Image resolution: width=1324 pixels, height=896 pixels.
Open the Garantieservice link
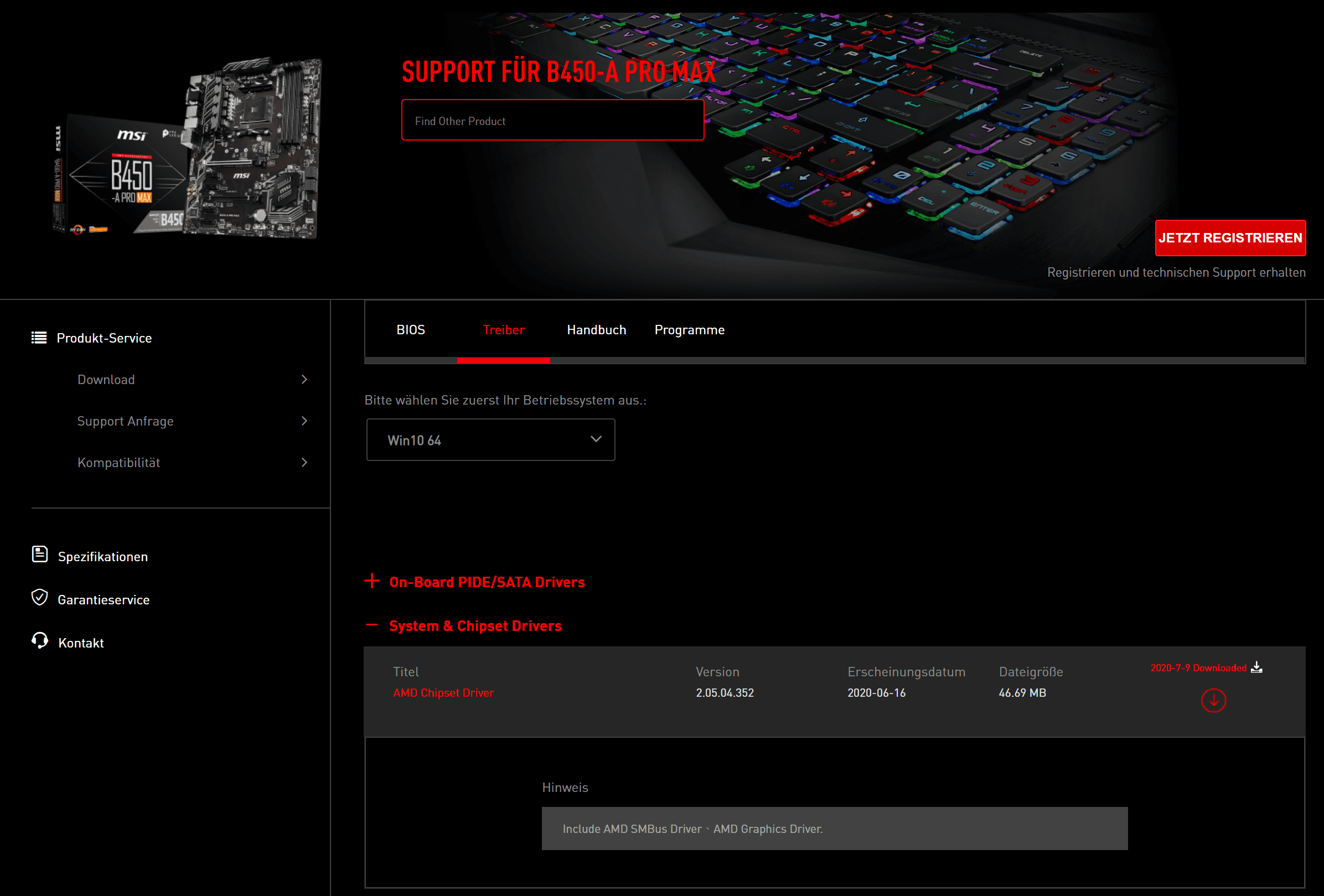point(104,600)
